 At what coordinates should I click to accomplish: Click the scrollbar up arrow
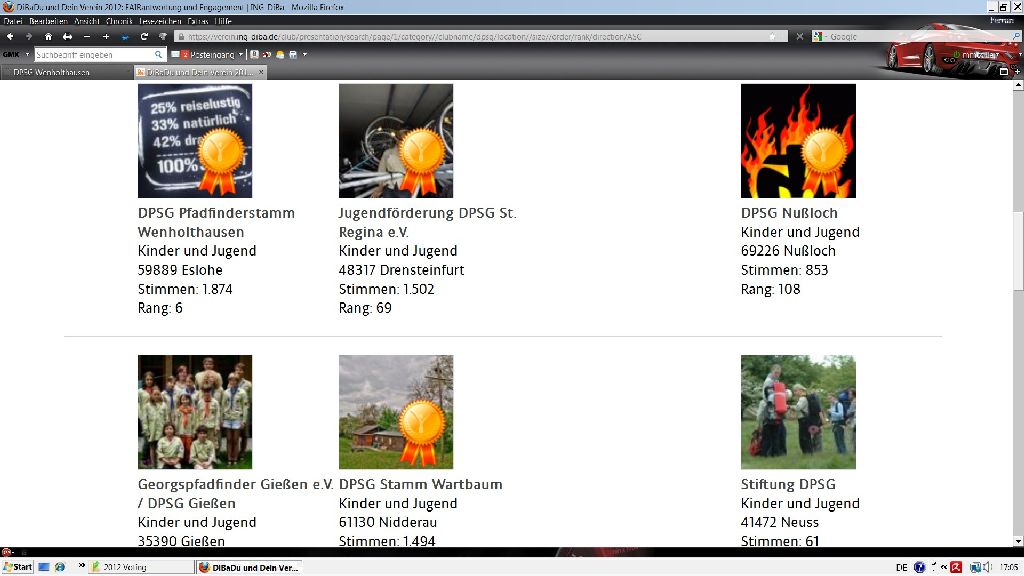coord(1018,86)
